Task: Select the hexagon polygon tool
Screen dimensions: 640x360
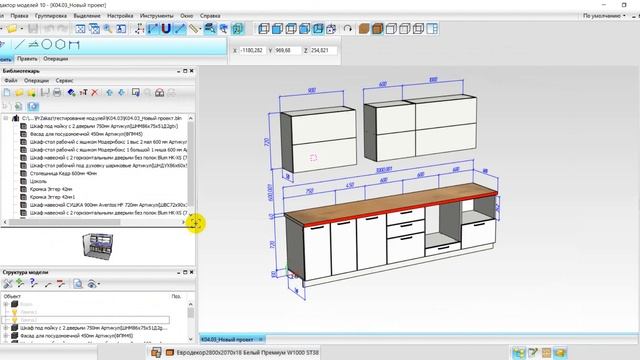Action: click(60, 44)
